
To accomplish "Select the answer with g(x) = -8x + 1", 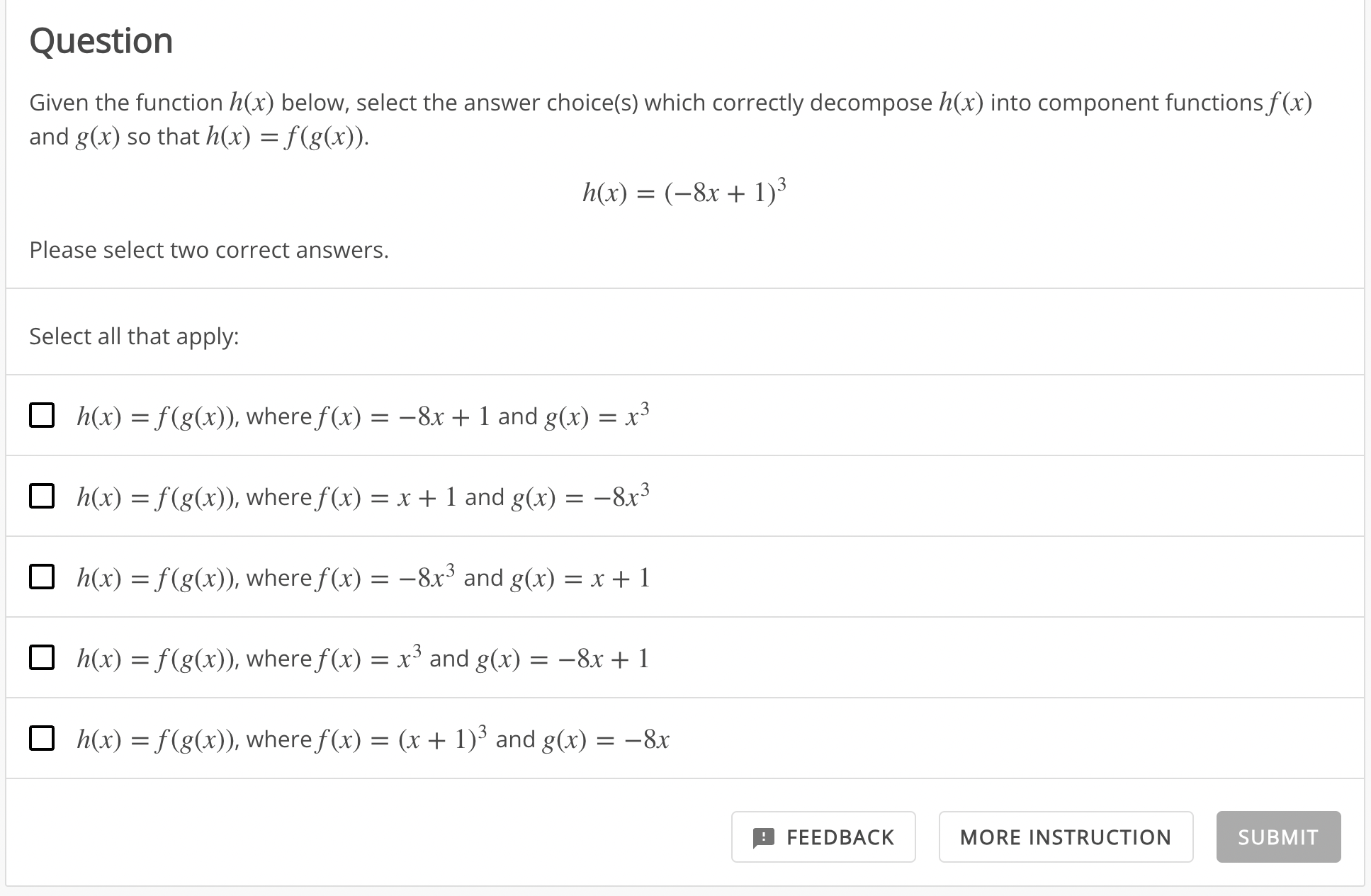I will (43, 658).
